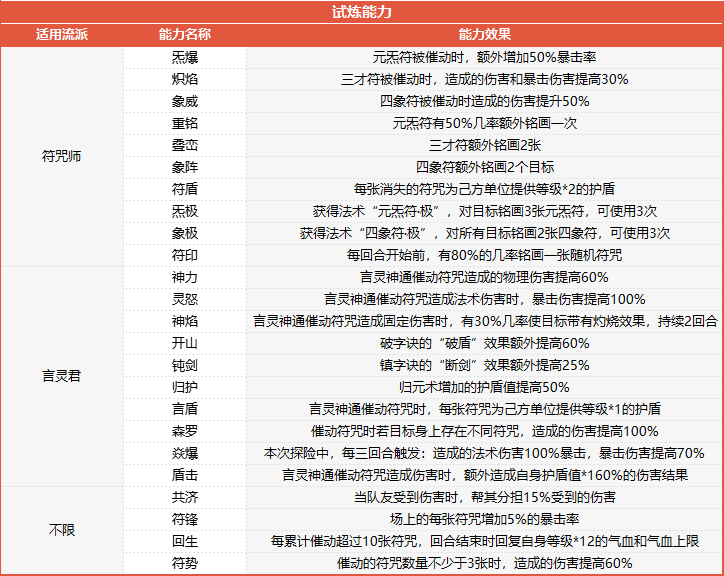The width and height of the screenshot is (724, 576).
Task: Click the 盾击 ability name
Action: pyautogui.click(x=185, y=475)
